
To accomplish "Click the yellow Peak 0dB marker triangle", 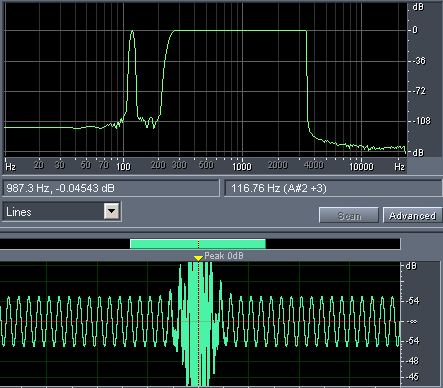I will tap(198, 258).
